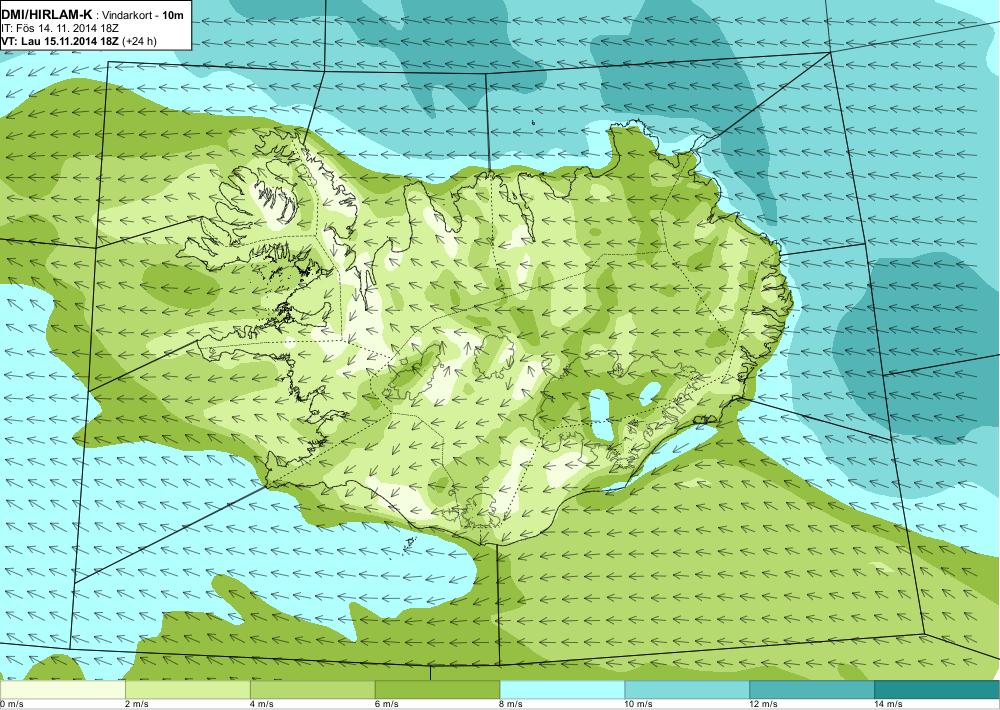Click the "0 m/s" legend label
The width and height of the screenshot is (1000, 710).
[12, 704]
